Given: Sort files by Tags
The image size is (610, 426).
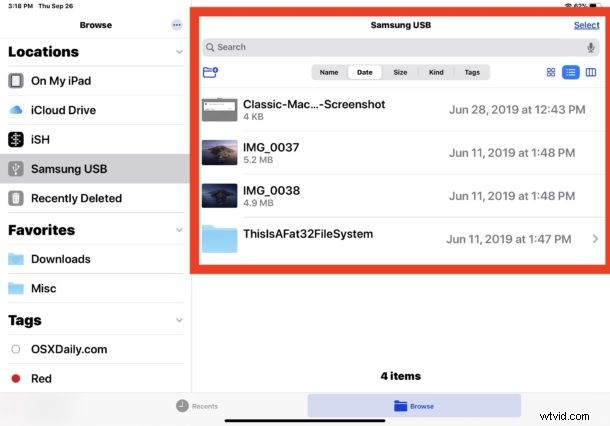Looking at the screenshot, I should [x=472, y=72].
